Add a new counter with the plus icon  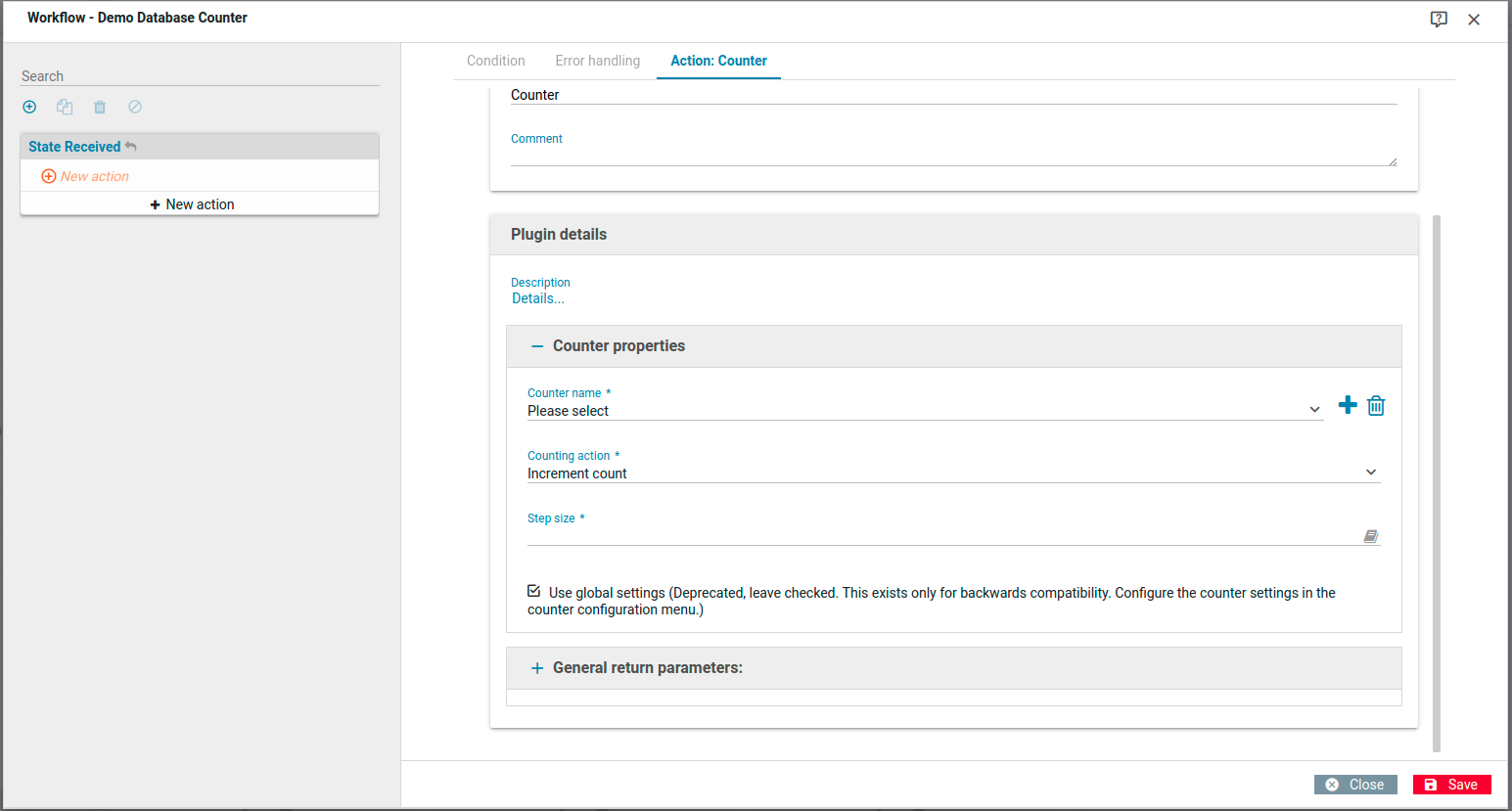[x=1348, y=405]
